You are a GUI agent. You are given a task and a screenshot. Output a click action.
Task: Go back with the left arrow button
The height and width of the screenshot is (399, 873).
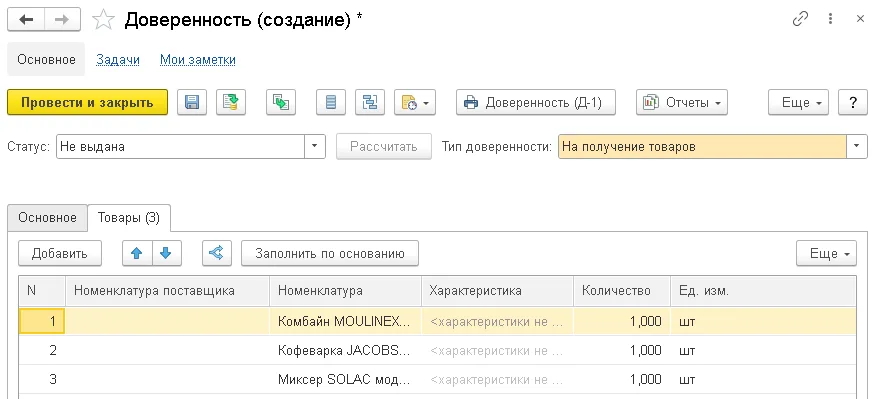click(26, 20)
